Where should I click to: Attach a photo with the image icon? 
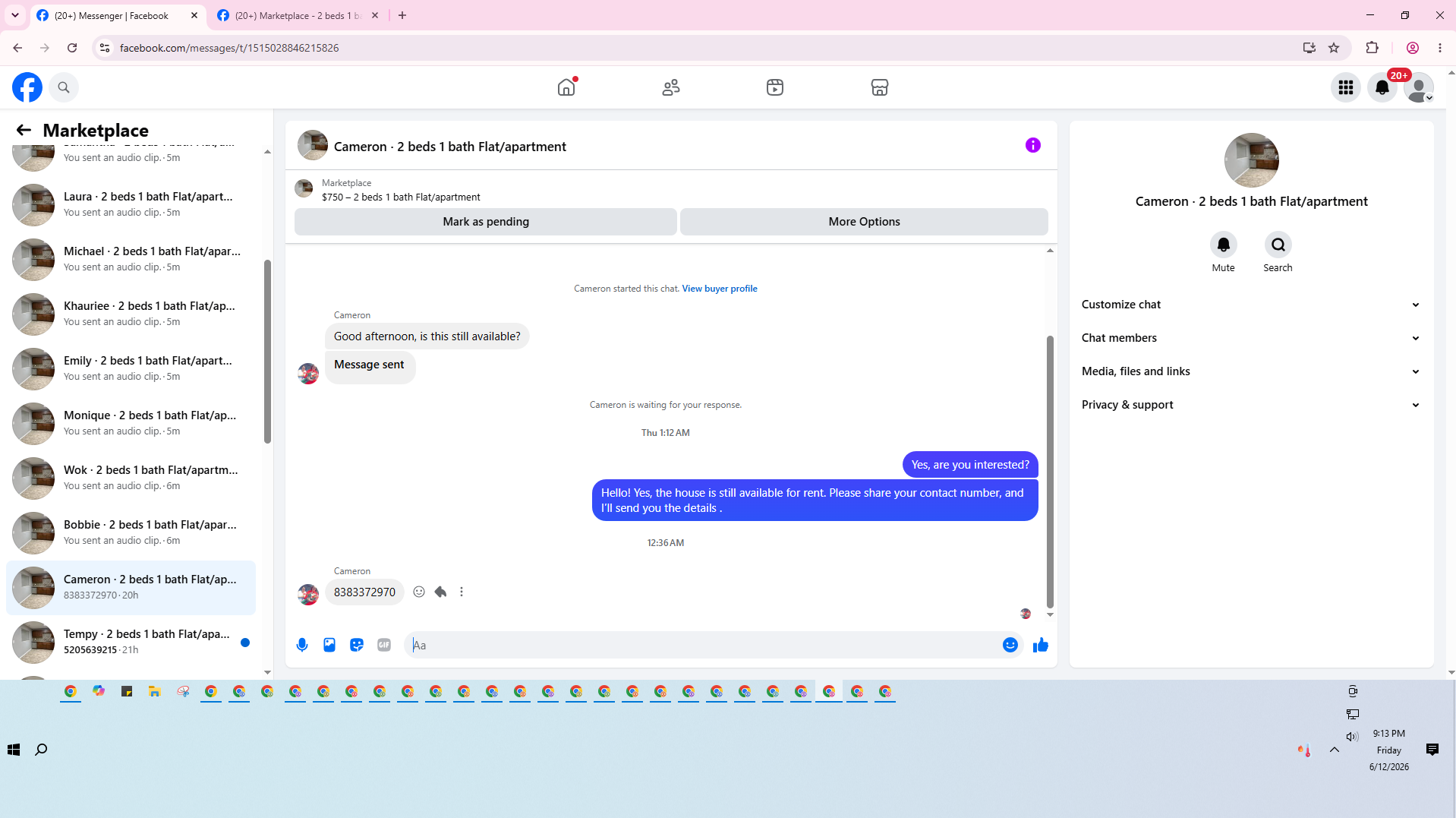coord(329,645)
